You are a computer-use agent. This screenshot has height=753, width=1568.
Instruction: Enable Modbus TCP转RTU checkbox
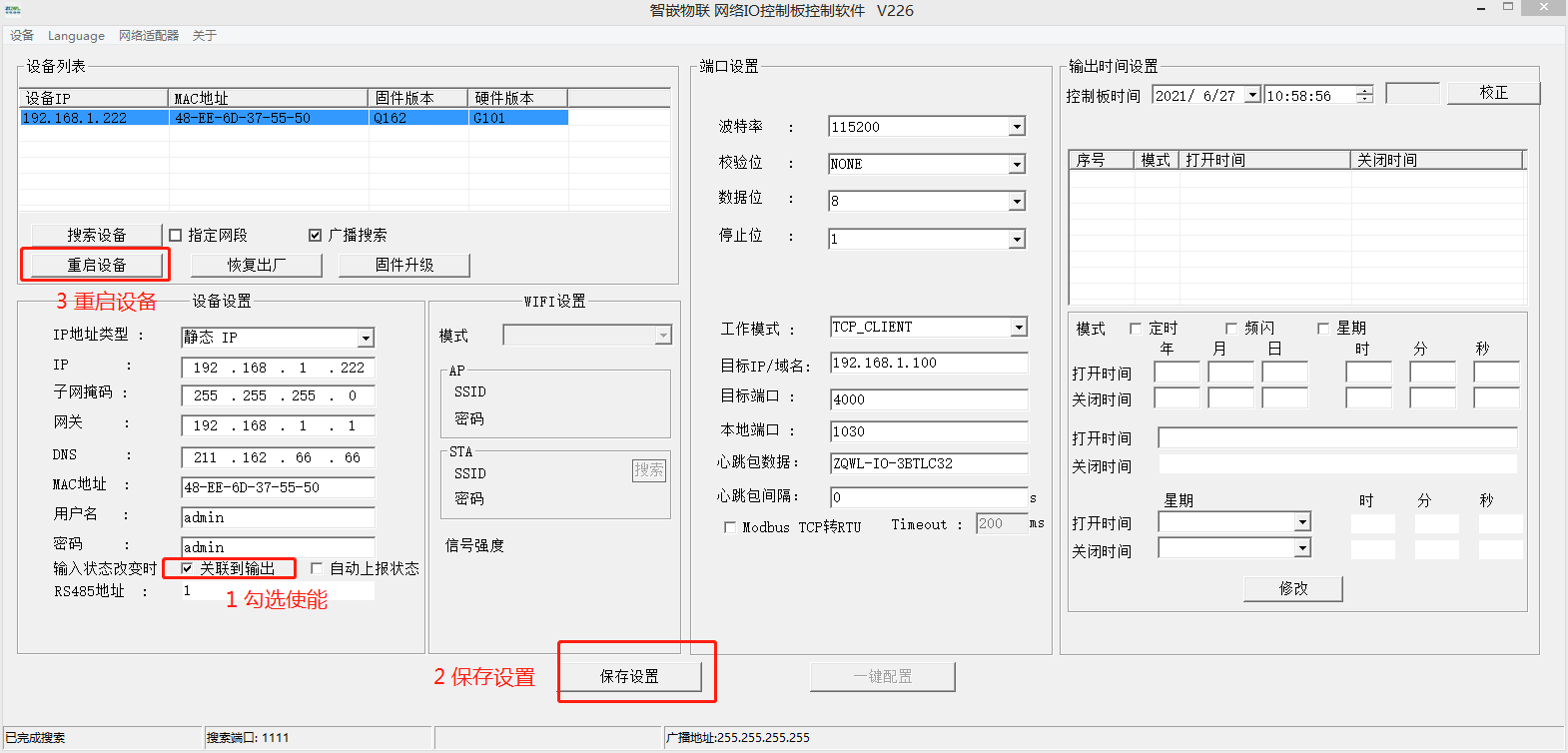tap(730, 527)
